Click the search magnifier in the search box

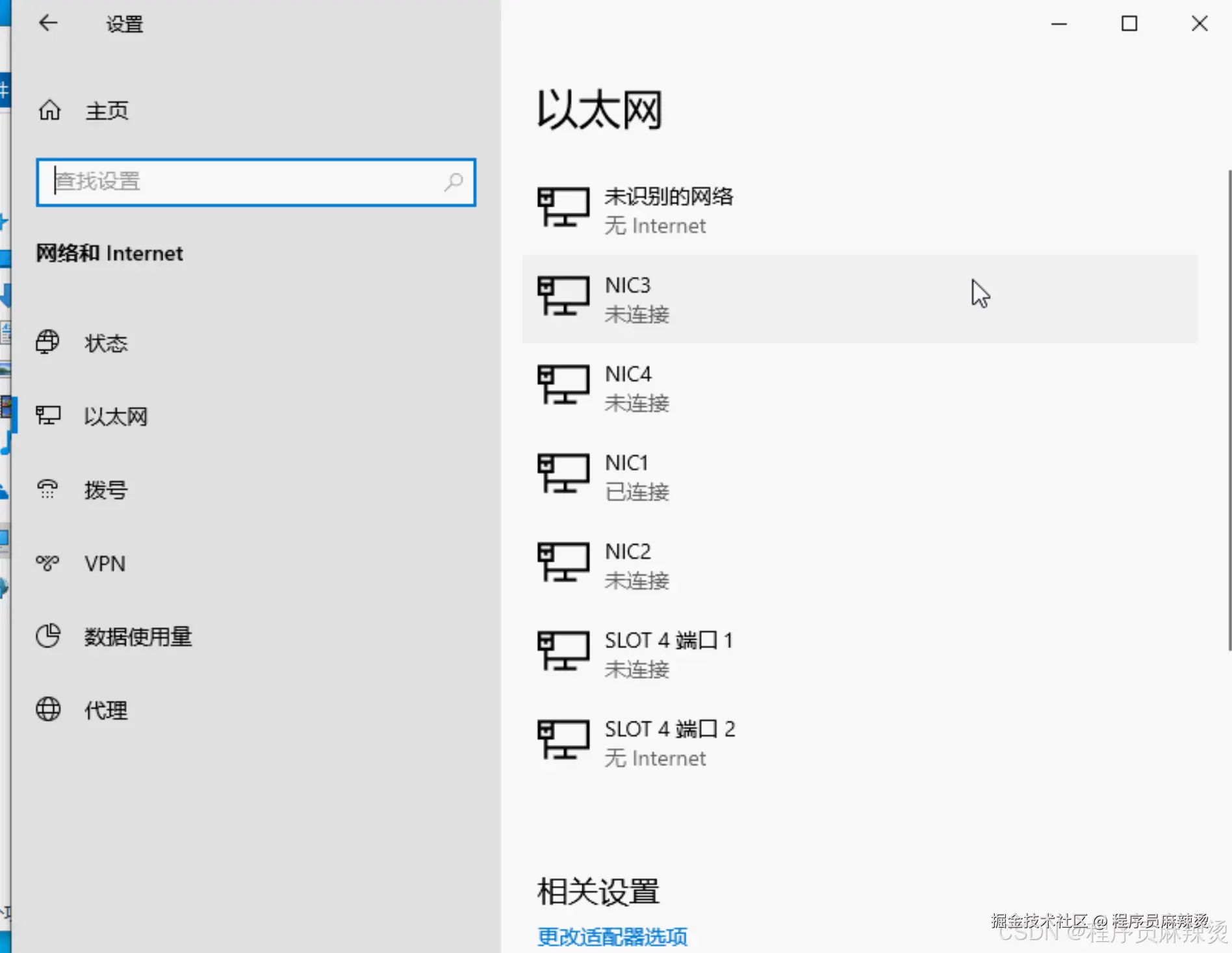[x=454, y=183]
